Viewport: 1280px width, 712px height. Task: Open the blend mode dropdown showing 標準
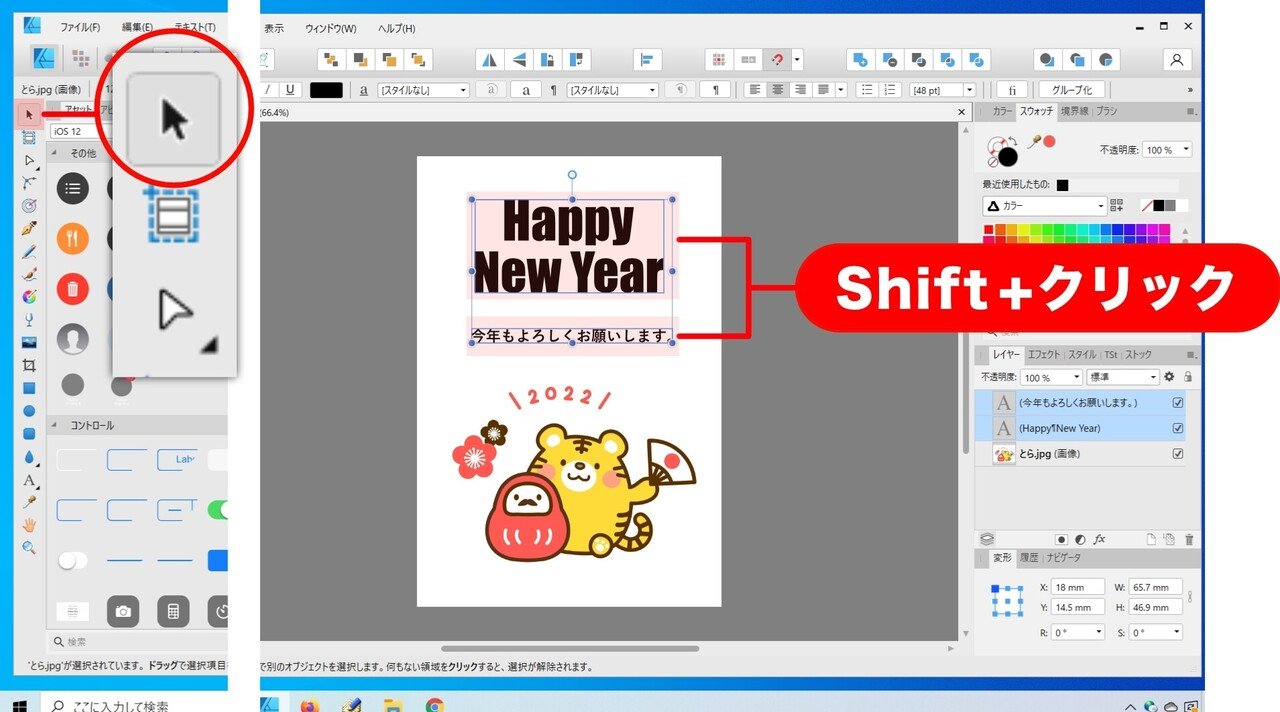pos(1122,376)
